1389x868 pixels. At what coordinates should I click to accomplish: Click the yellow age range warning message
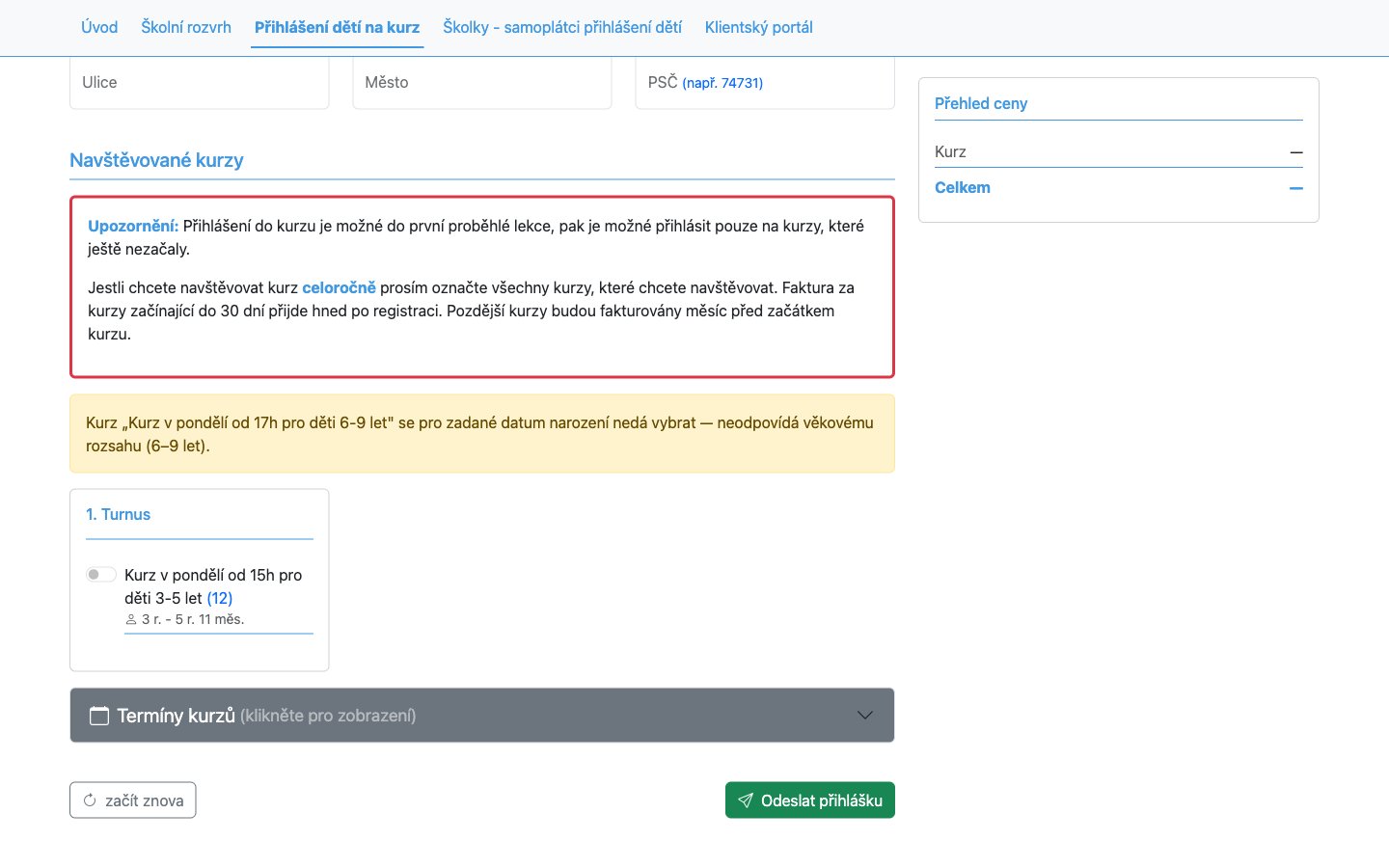pos(482,434)
